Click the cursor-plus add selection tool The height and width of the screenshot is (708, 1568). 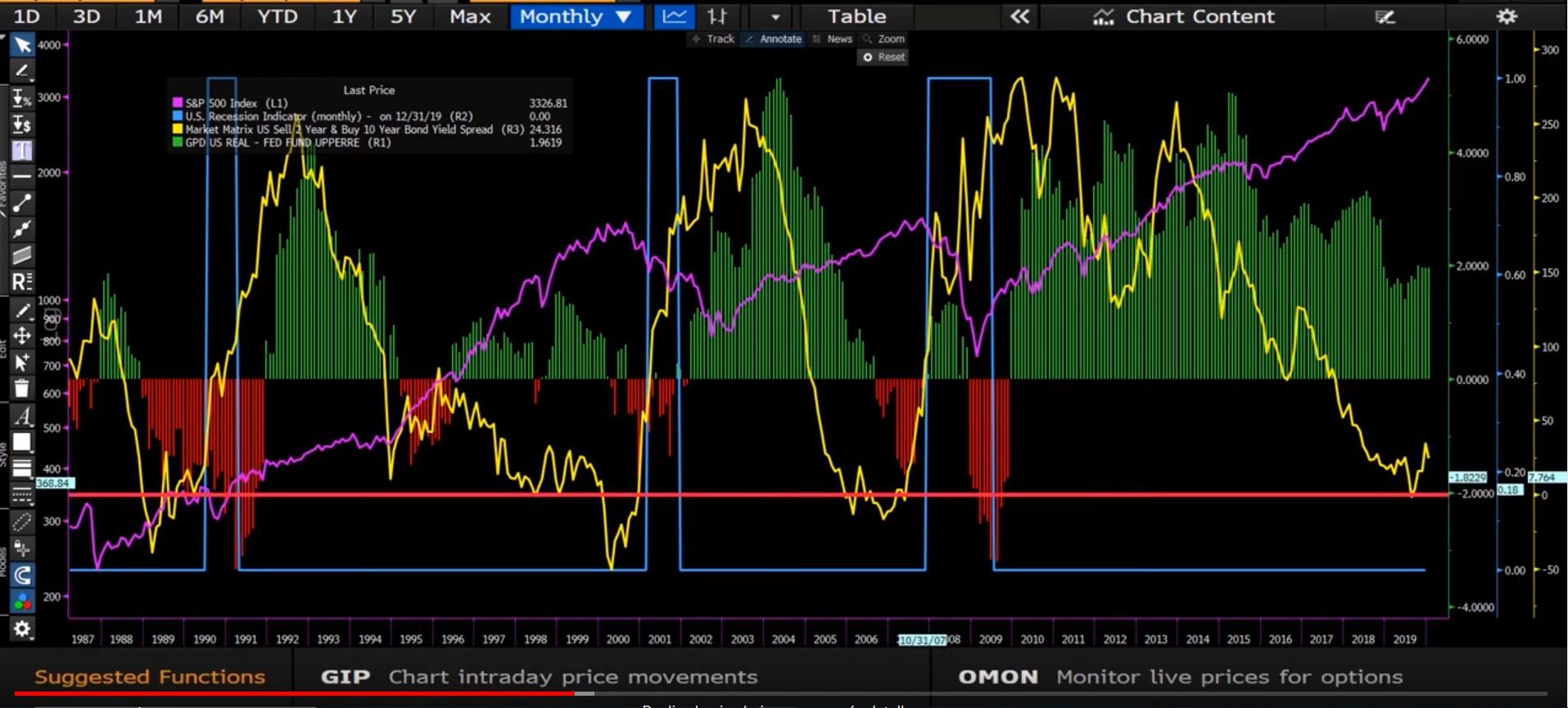coord(22,362)
